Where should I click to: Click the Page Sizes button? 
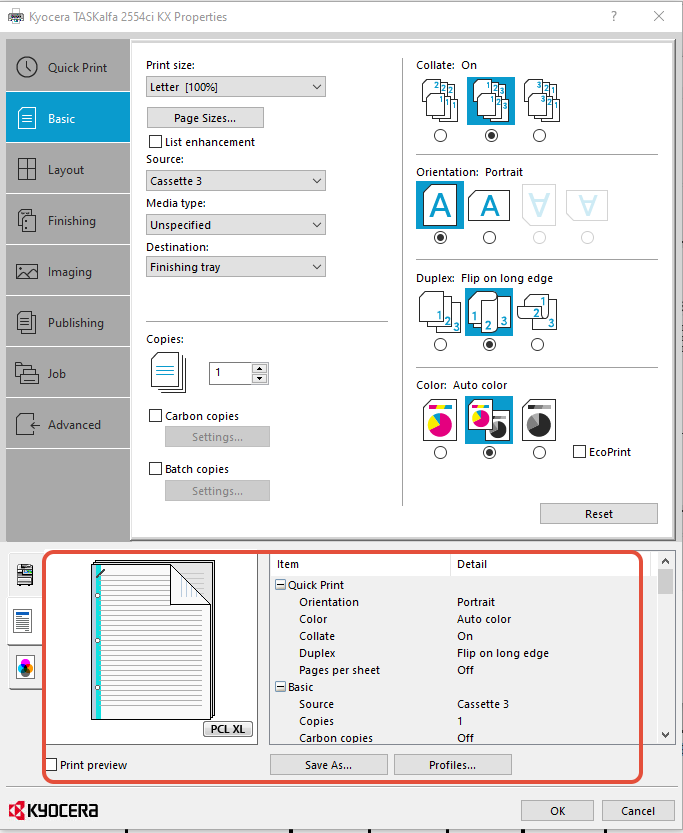click(205, 117)
